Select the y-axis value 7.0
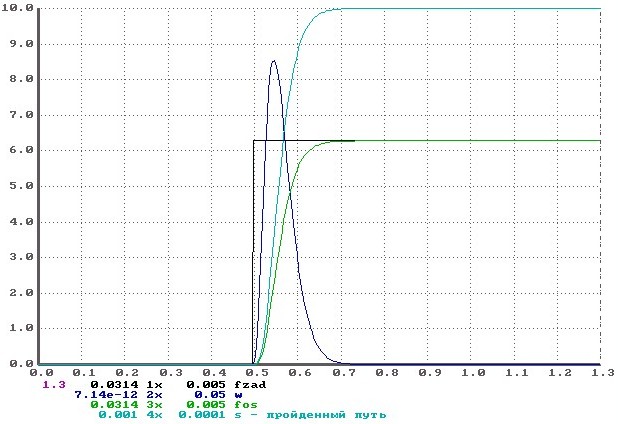This screenshot has height=424, width=618. (x=21, y=115)
